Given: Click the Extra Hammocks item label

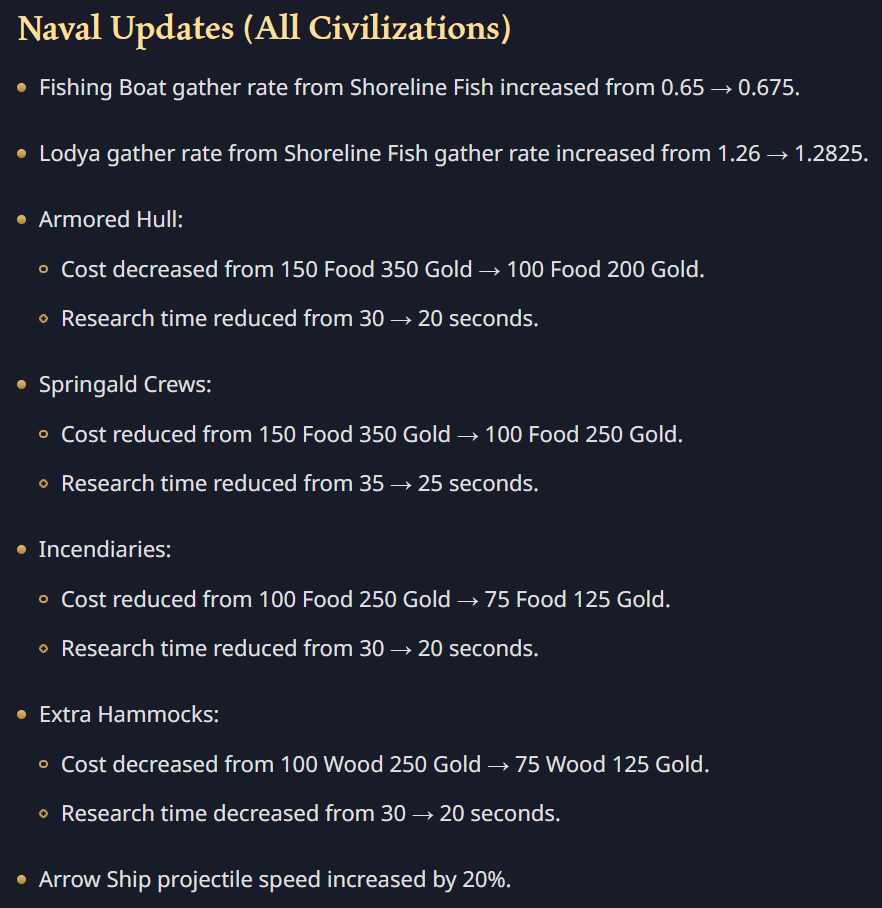Looking at the screenshot, I should coord(129,715).
